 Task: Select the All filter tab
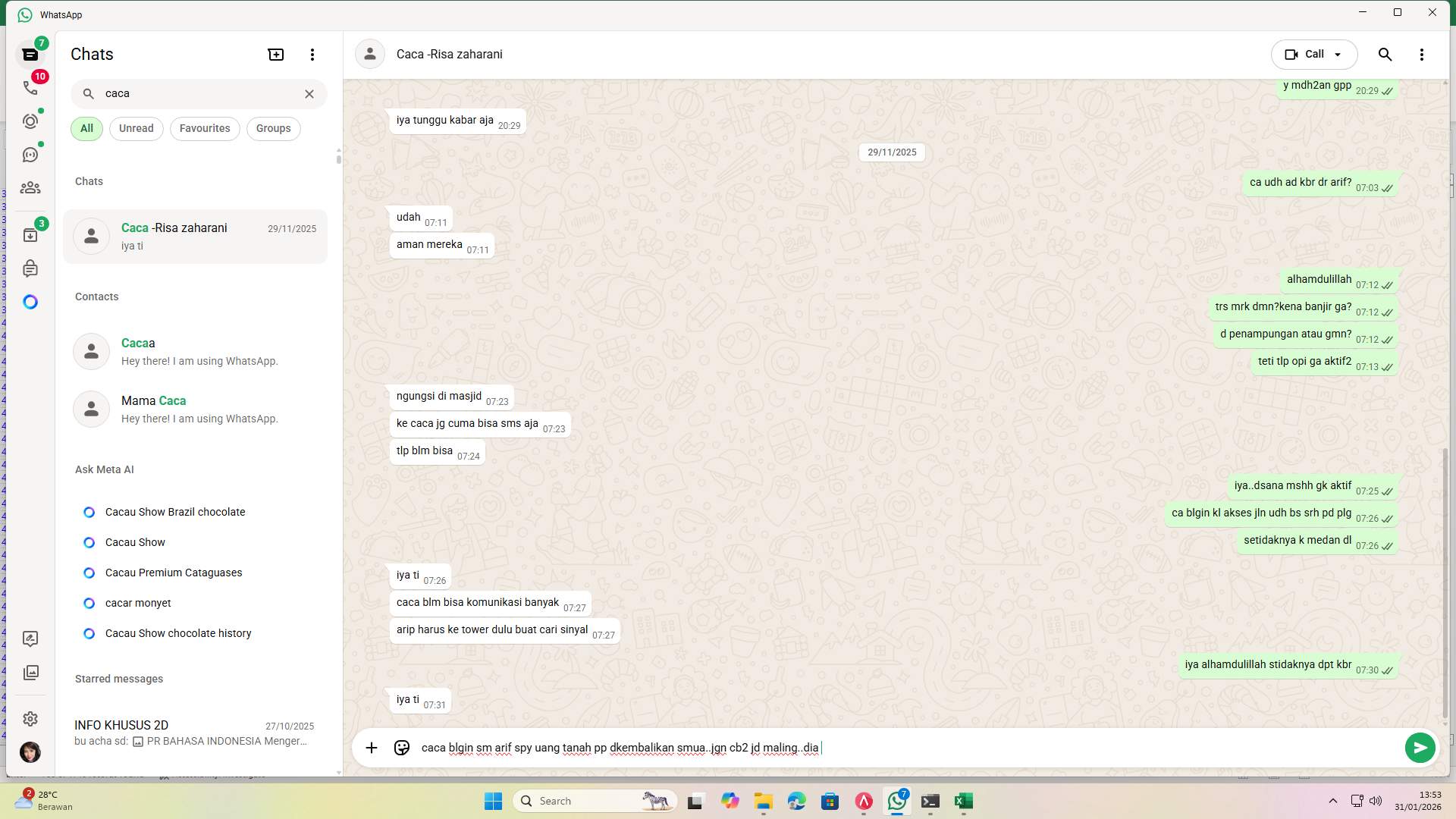(x=86, y=128)
